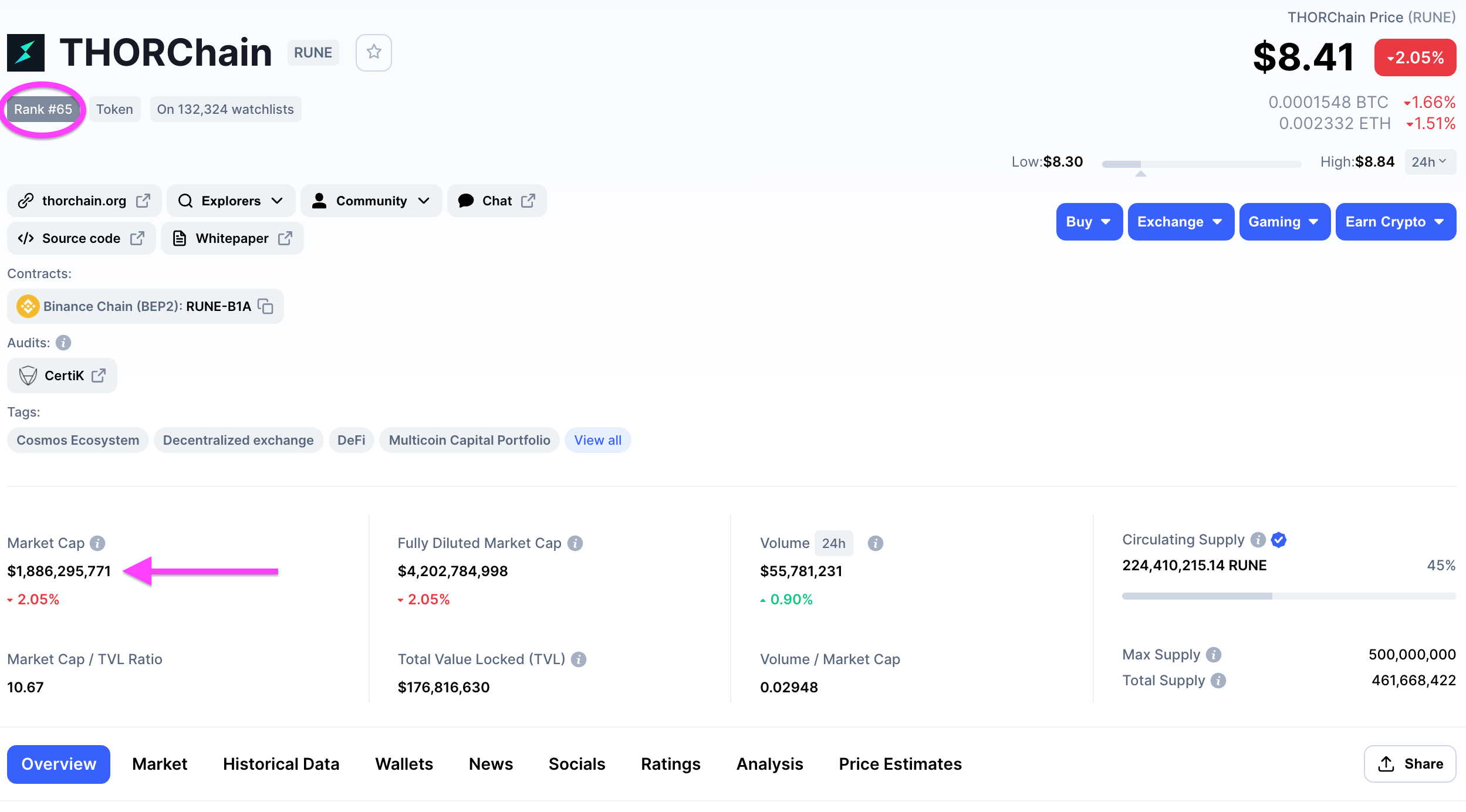
Task: Add THORChain to watchlist with star icon
Action: [374, 53]
